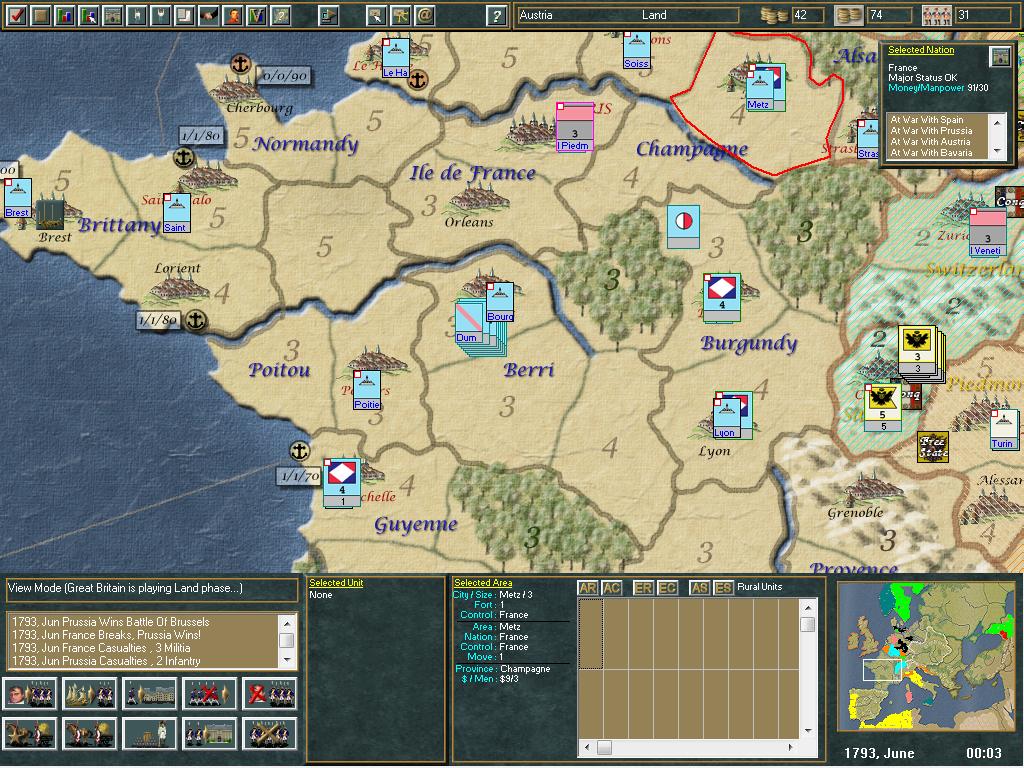Click the map question mark icon
Viewport: 1024px width, 768px height.
pos(281,15)
